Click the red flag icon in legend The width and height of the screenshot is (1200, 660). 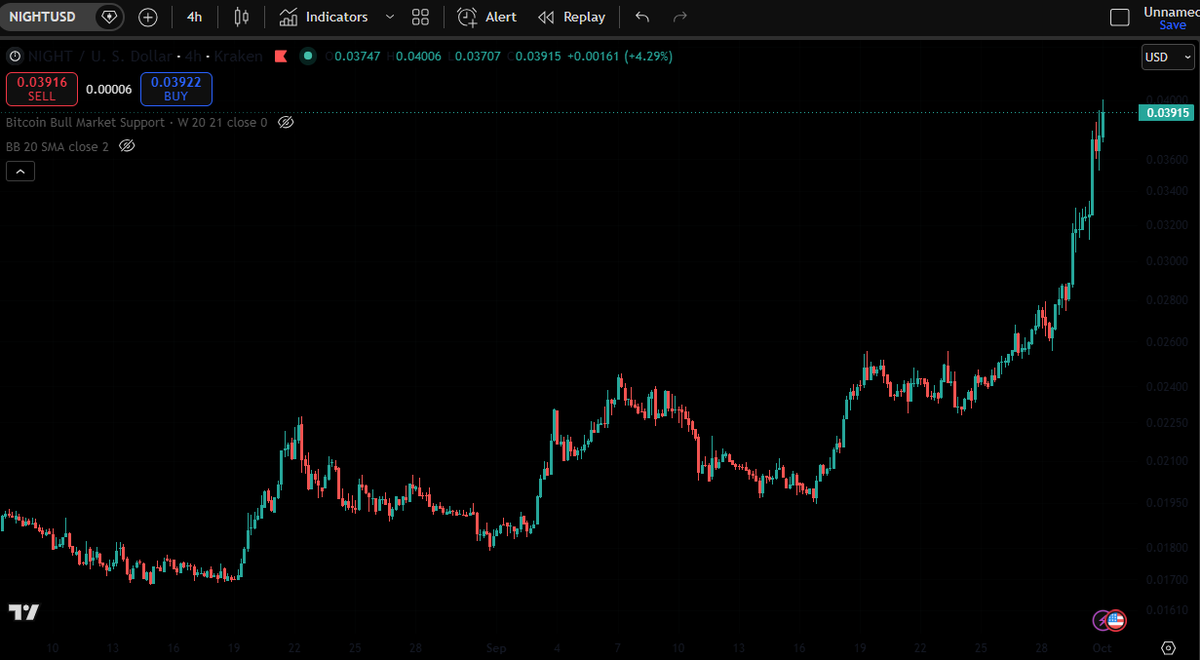282,56
